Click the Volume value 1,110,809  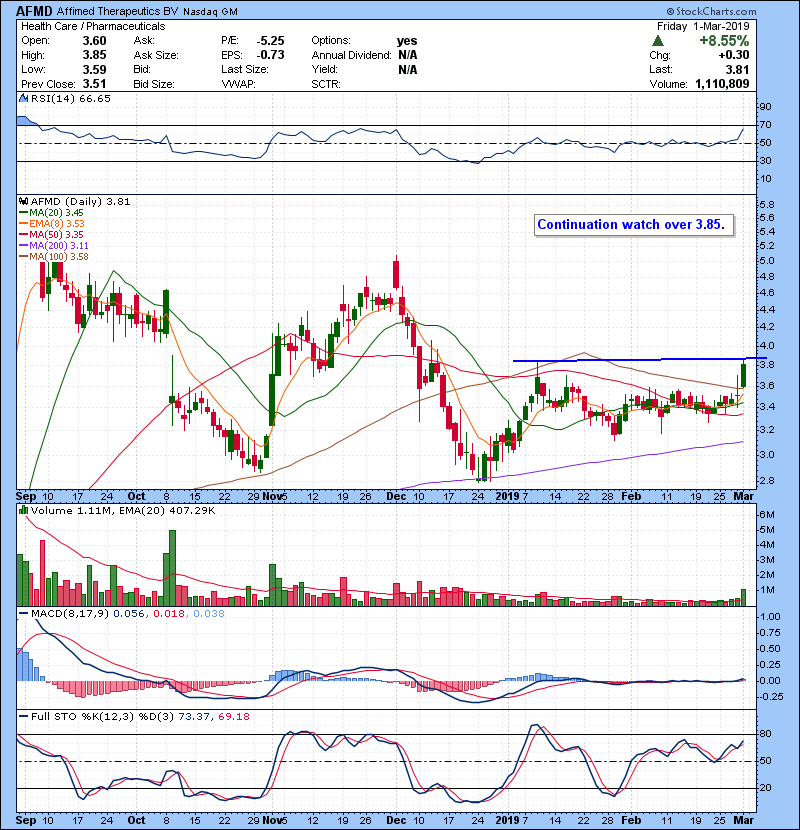722,84
